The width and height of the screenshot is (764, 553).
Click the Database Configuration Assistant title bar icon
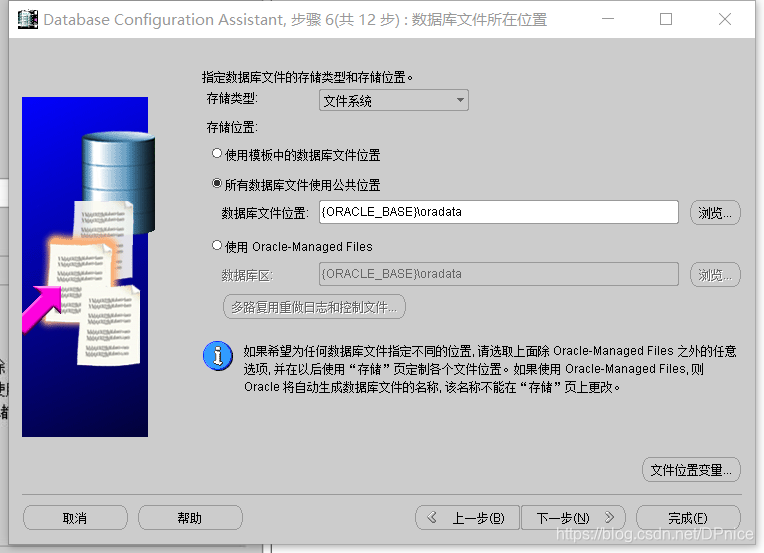point(27,19)
